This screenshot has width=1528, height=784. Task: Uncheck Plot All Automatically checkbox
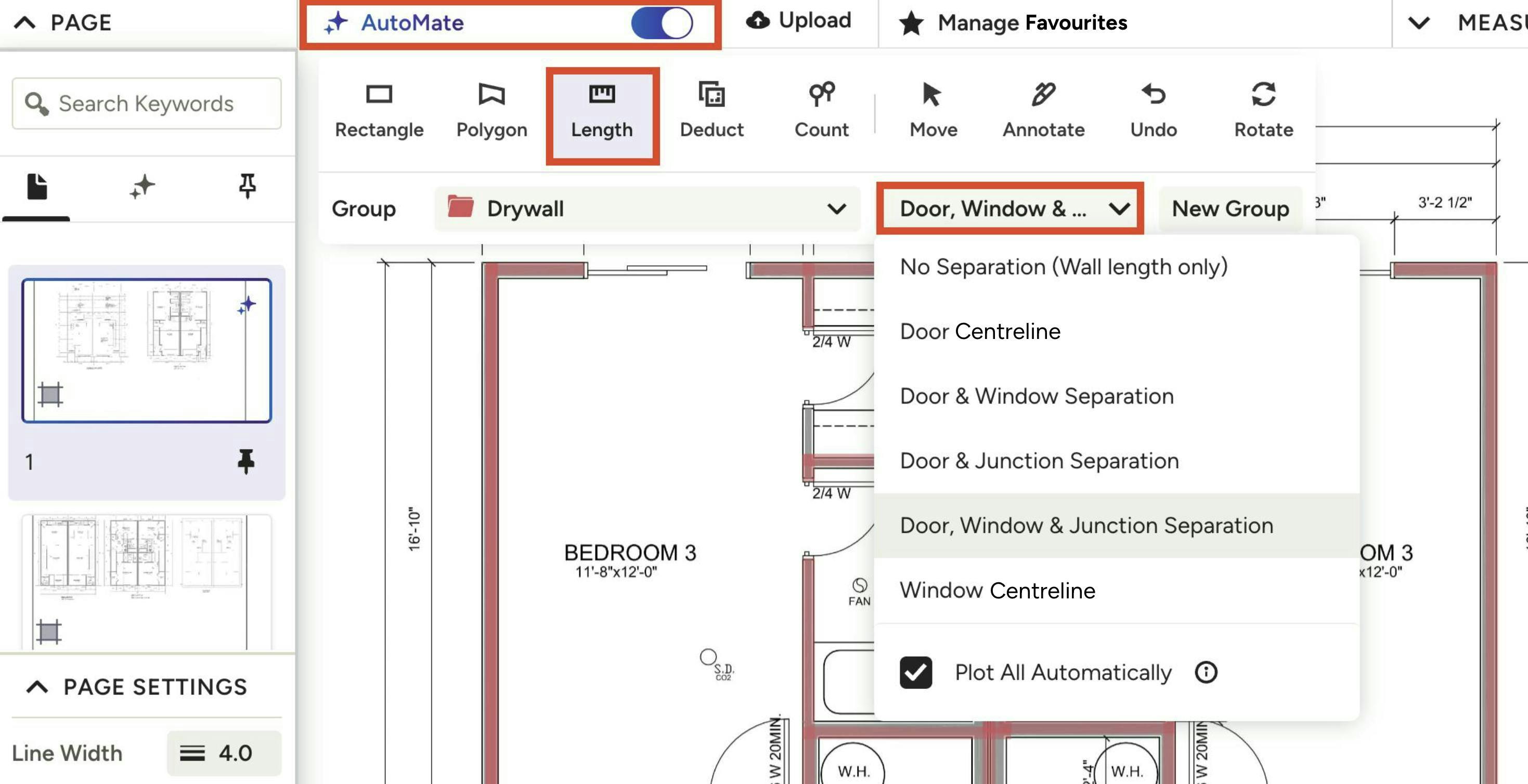(x=915, y=672)
